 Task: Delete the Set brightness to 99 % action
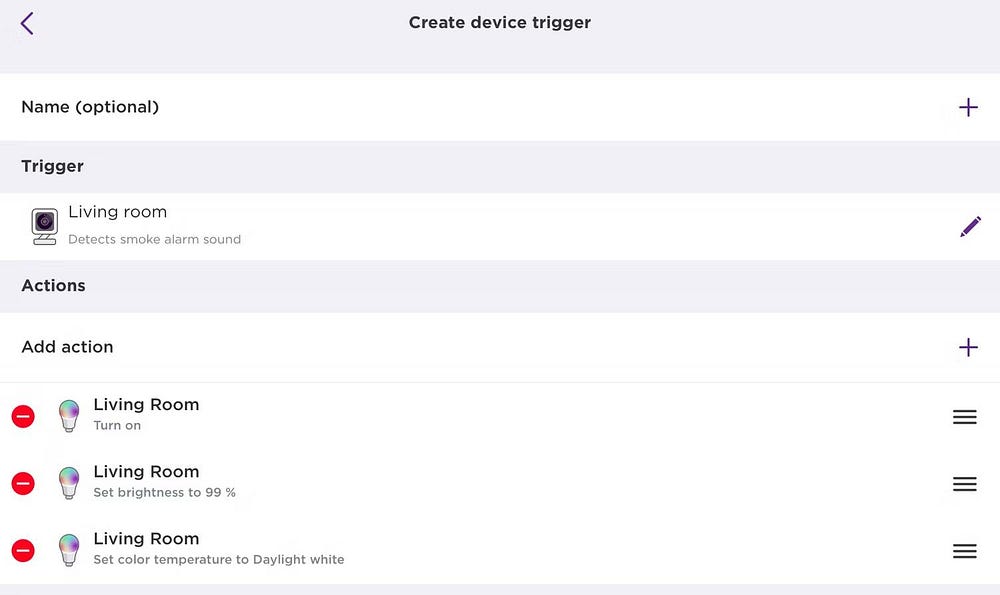click(x=23, y=483)
